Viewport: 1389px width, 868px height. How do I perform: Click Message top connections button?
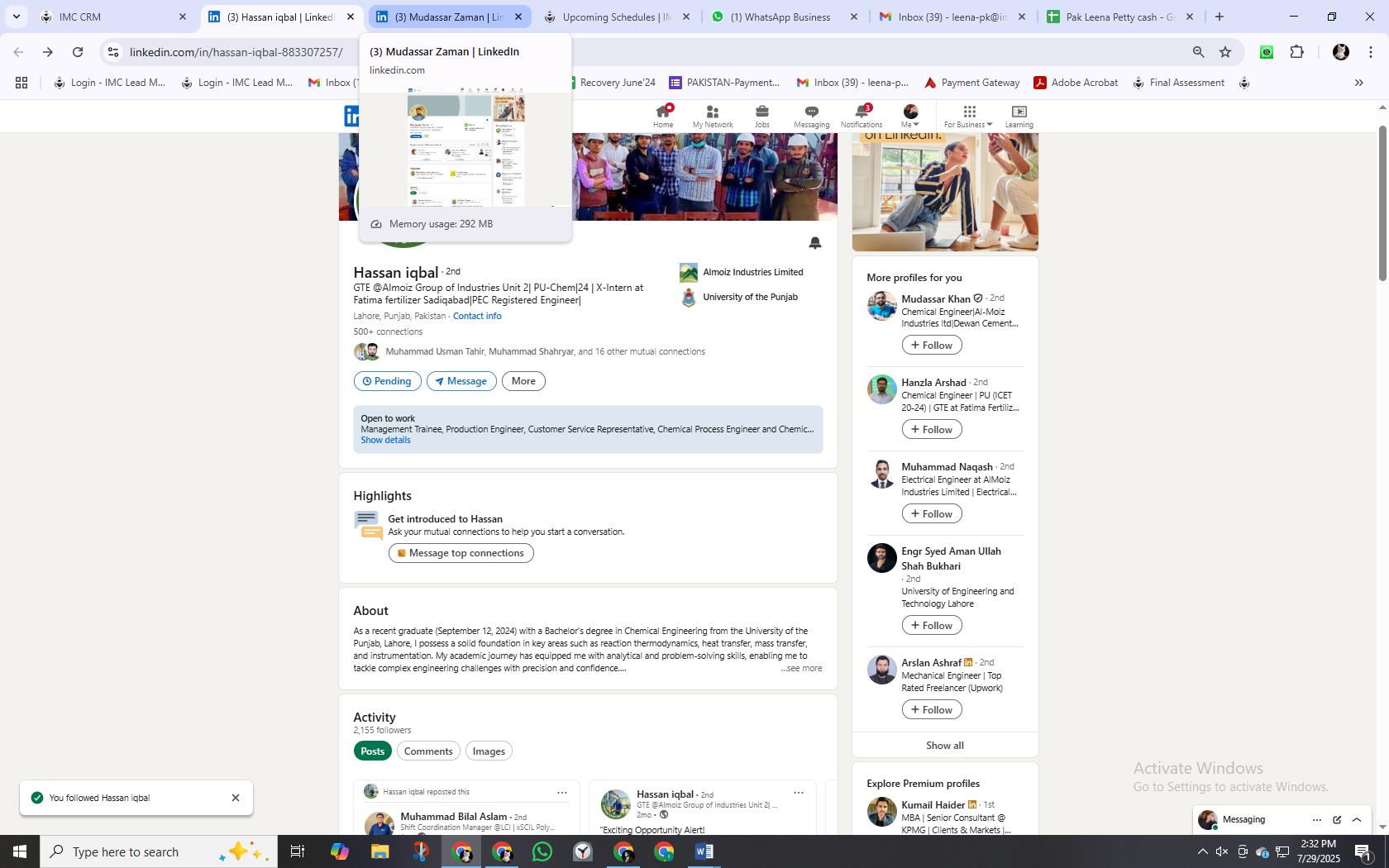tap(461, 553)
